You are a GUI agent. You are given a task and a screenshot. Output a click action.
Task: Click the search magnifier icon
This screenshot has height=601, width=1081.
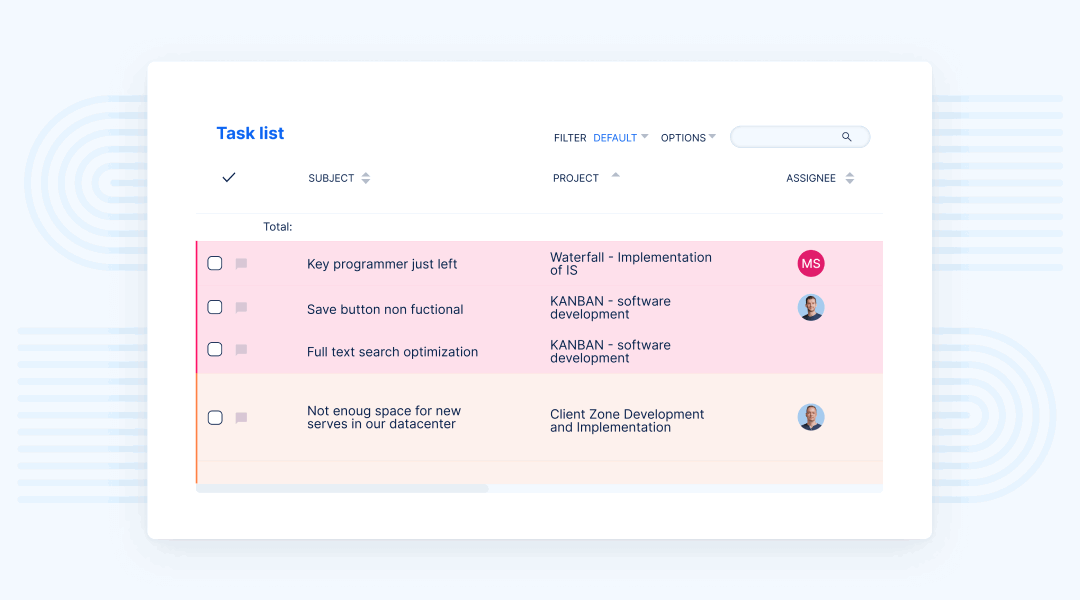[x=846, y=137]
